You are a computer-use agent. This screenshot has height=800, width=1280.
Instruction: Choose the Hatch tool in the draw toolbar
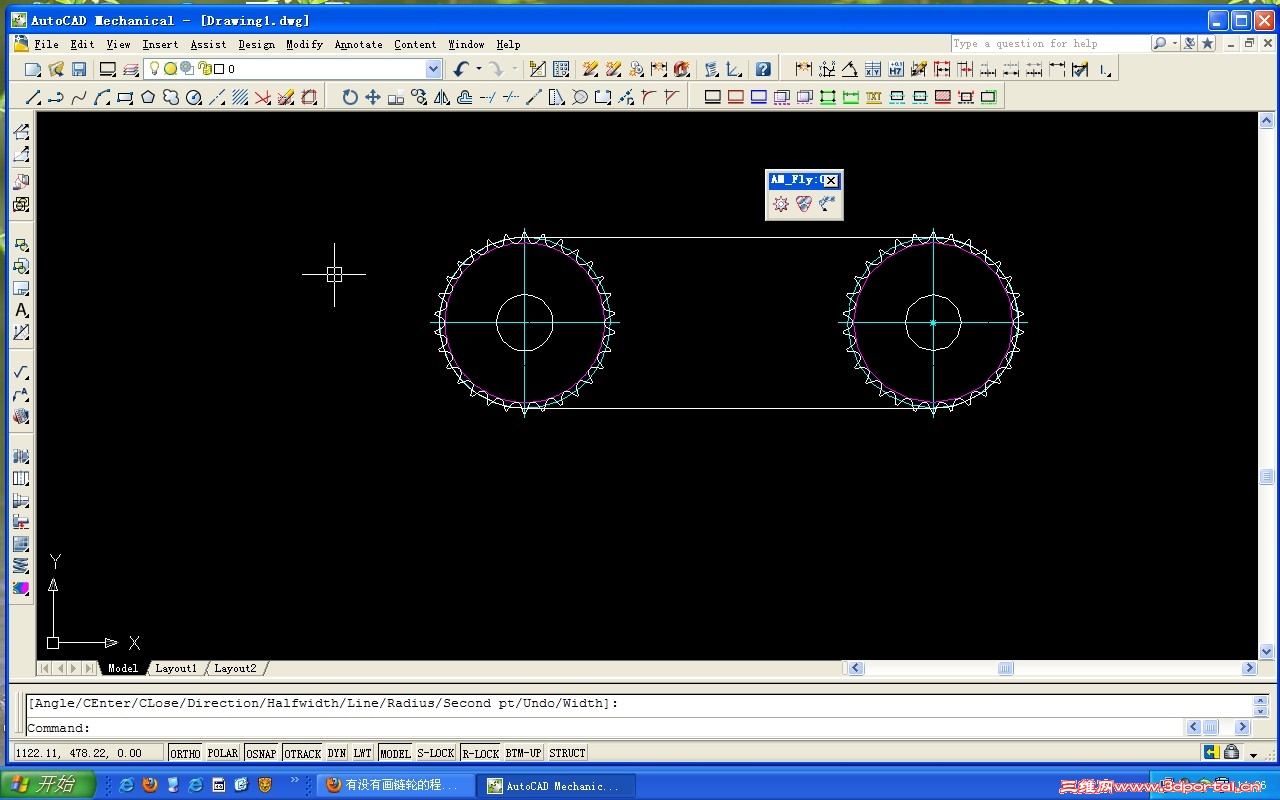tap(240, 97)
